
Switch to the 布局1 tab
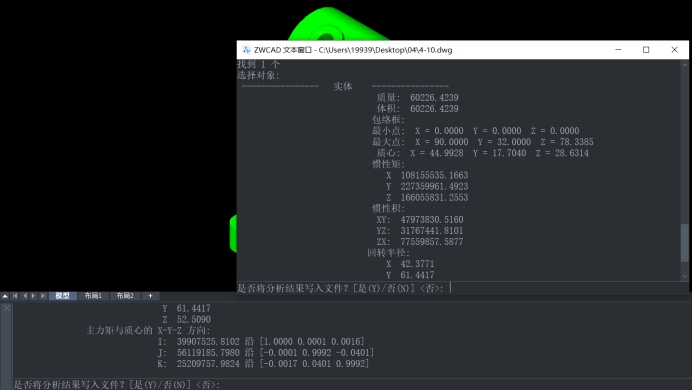click(x=93, y=296)
